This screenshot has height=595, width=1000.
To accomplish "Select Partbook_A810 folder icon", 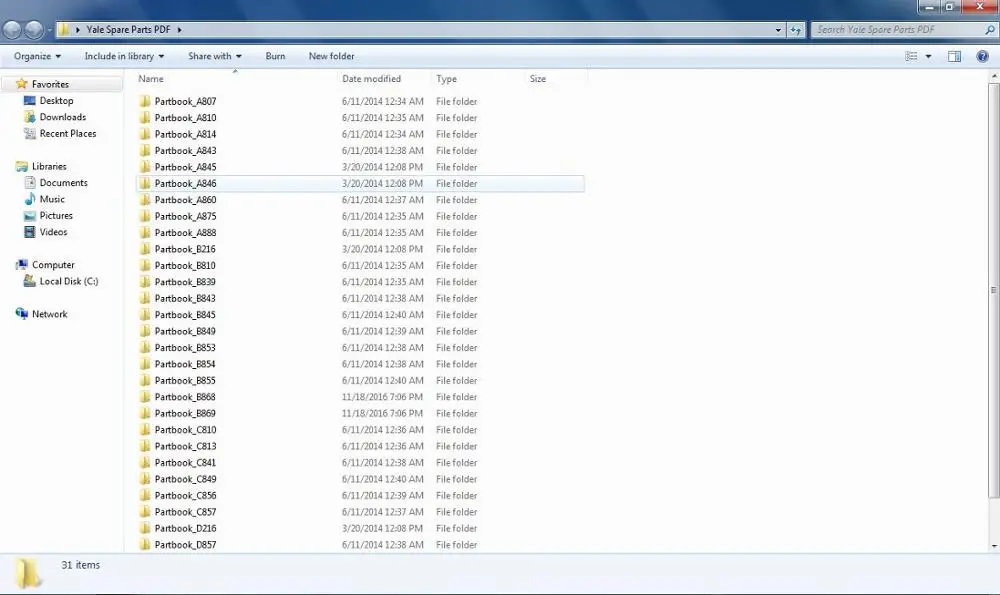I will coord(145,118).
